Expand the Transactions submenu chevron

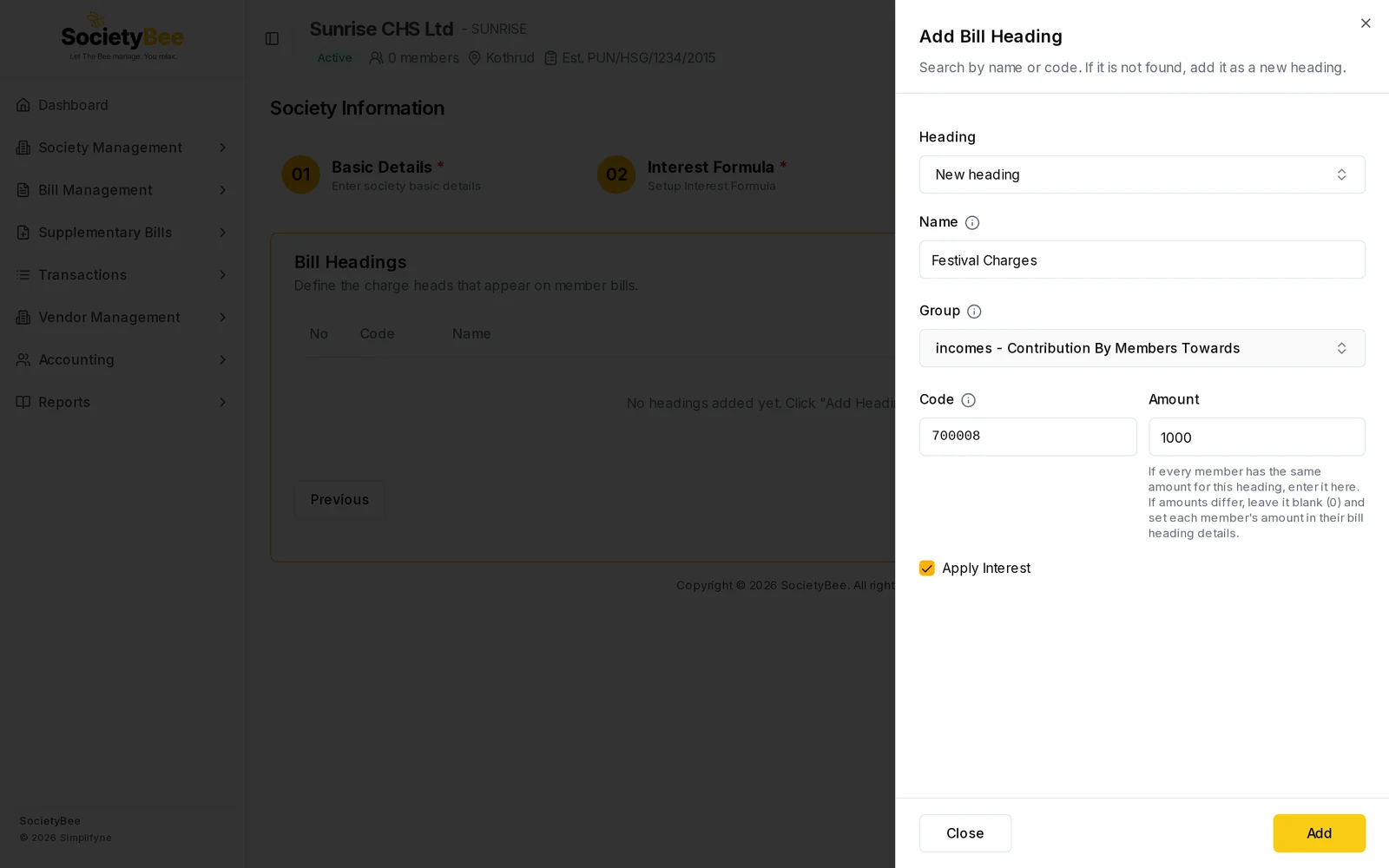tap(223, 275)
